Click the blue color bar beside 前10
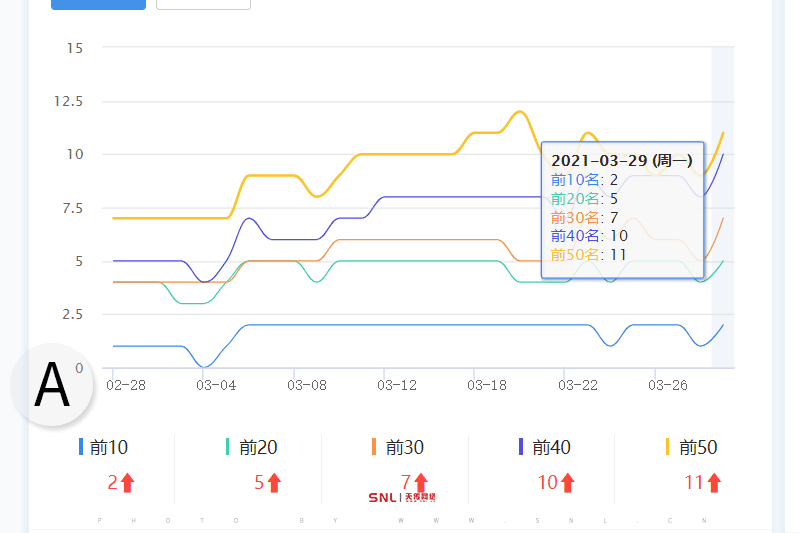This screenshot has height=533, width=800. pyautogui.click(x=81, y=447)
